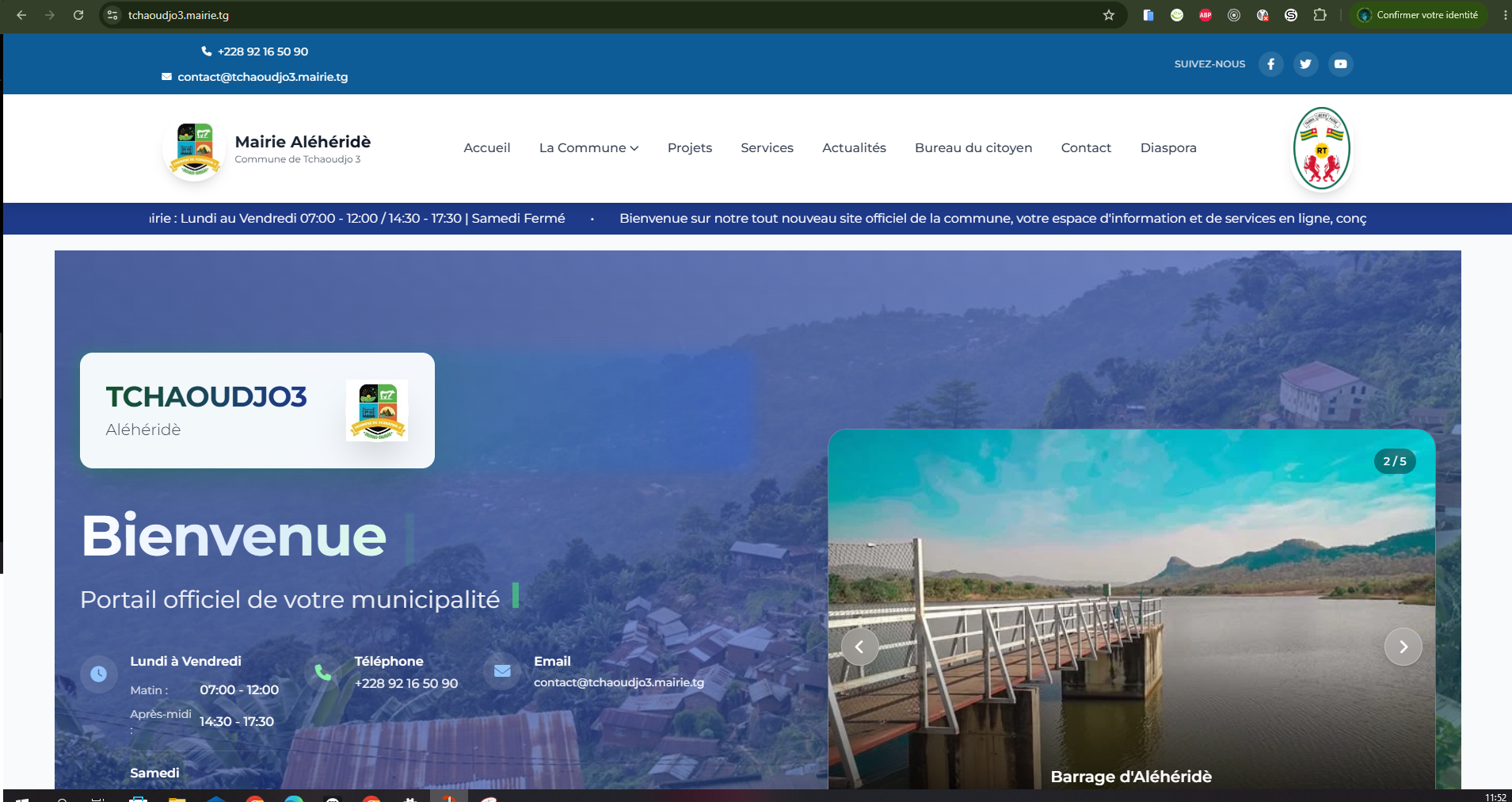Image resolution: width=1512 pixels, height=802 pixels.
Task: Open the Projets menu item
Action: pos(690,148)
